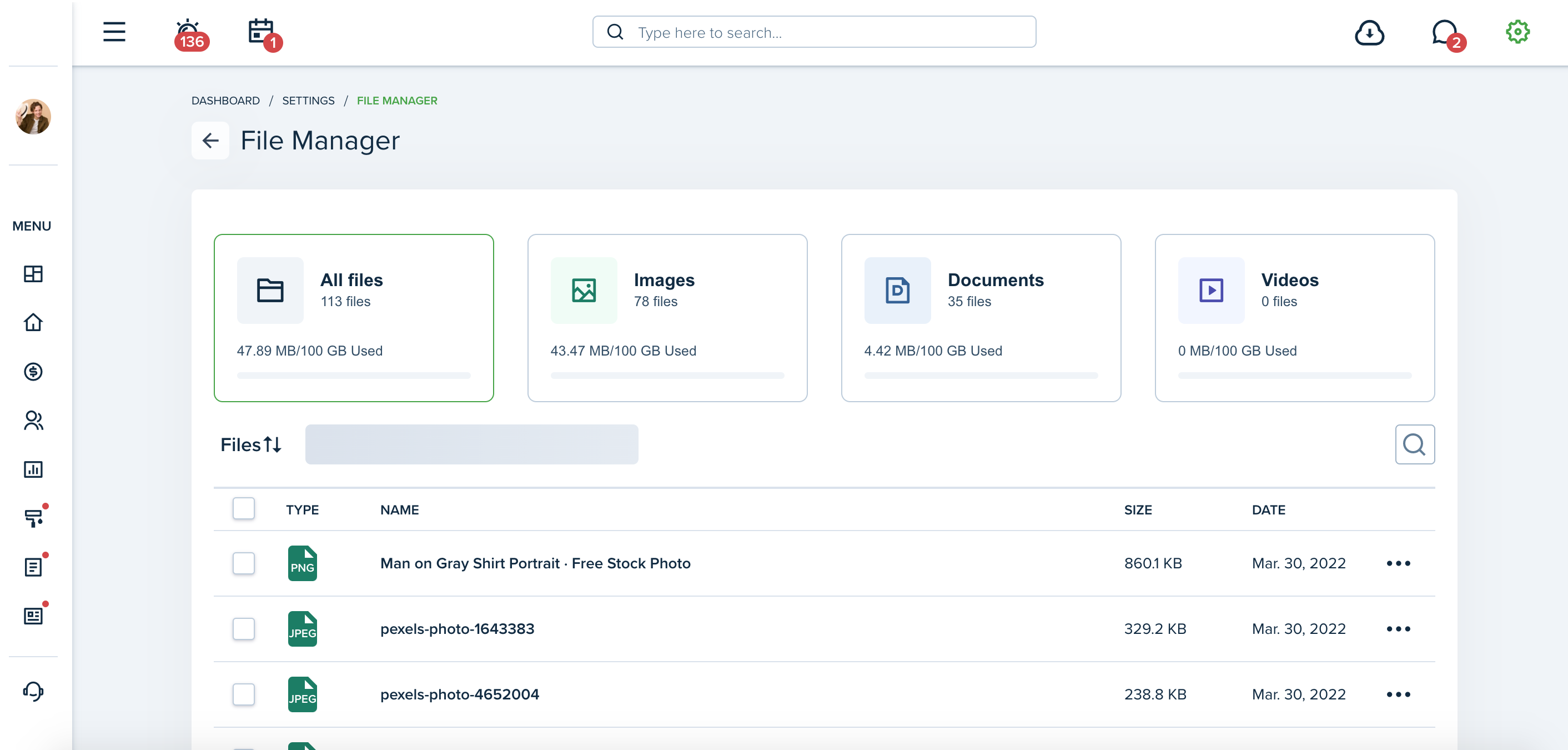The image size is (1568, 750).
Task: Select the Images tab card
Action: 667,317
